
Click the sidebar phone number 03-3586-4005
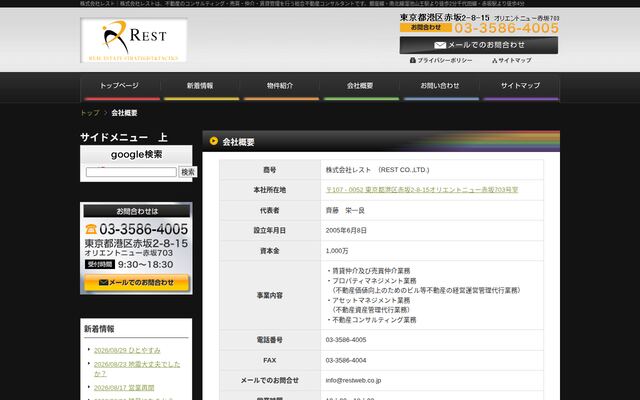pos(143,229)
